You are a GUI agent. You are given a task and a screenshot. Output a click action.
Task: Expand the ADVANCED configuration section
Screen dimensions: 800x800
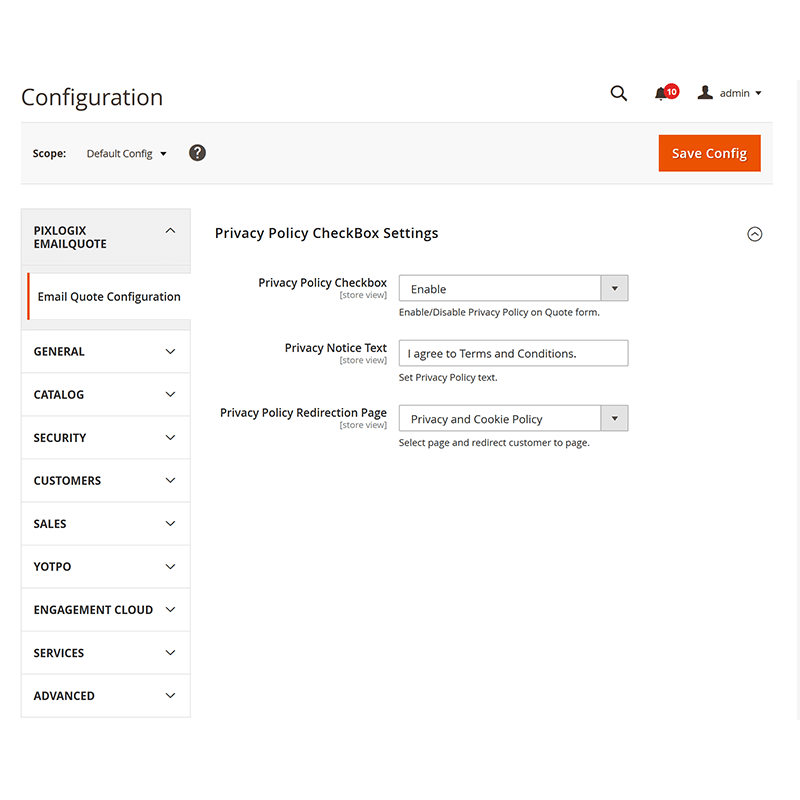click(105, 695)
